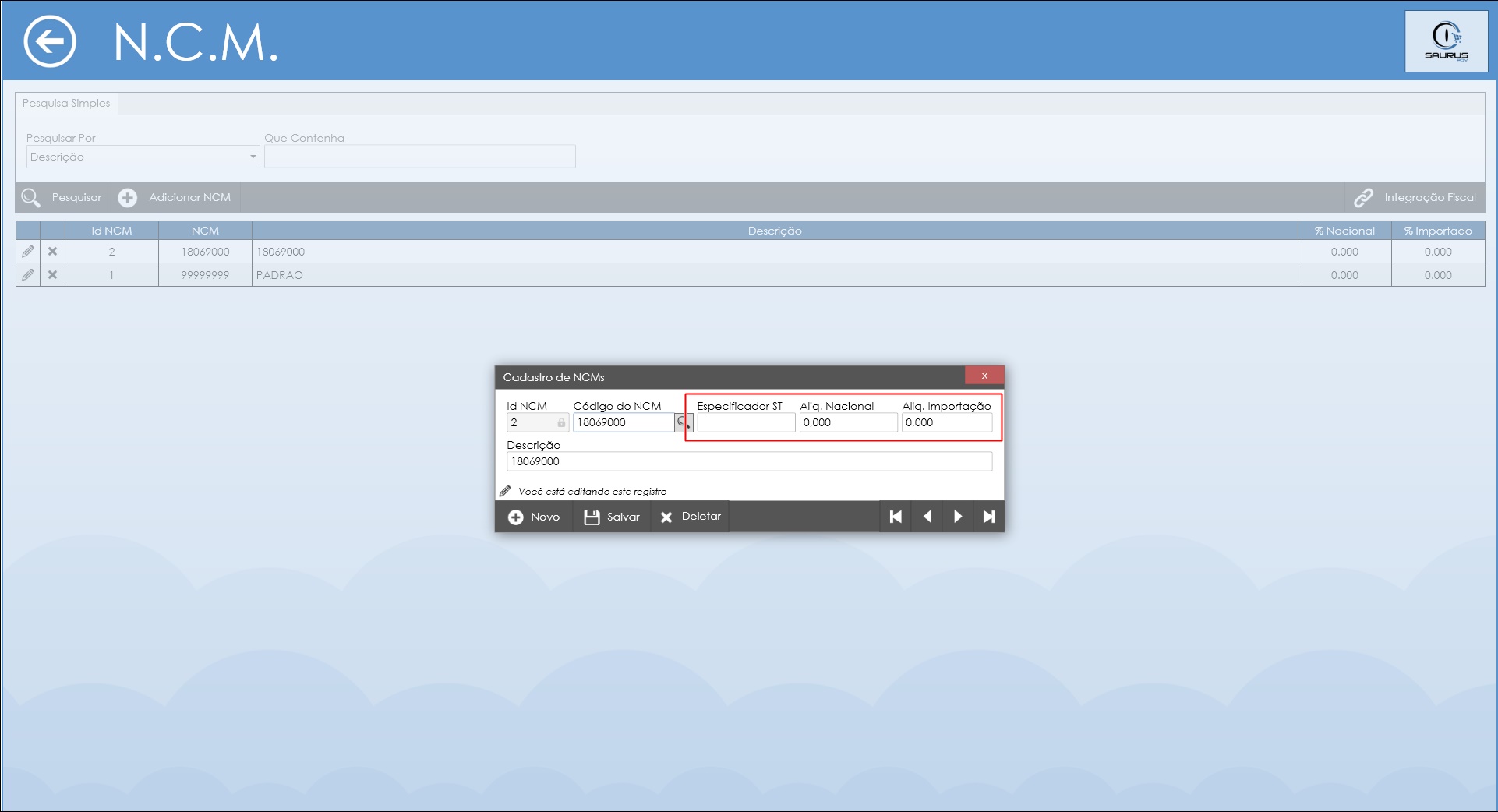Edit row 18069000 with pencil icon

(x=28, y=252)
